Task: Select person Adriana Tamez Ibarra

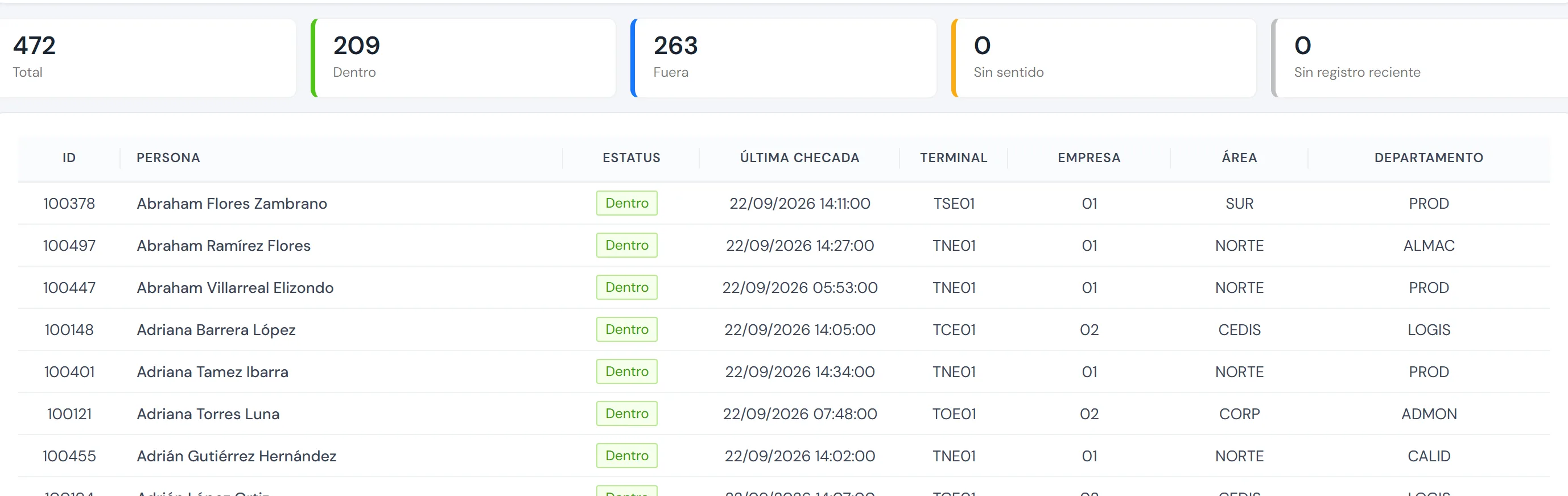Action: pyautogui.click(x=212, y=371)
